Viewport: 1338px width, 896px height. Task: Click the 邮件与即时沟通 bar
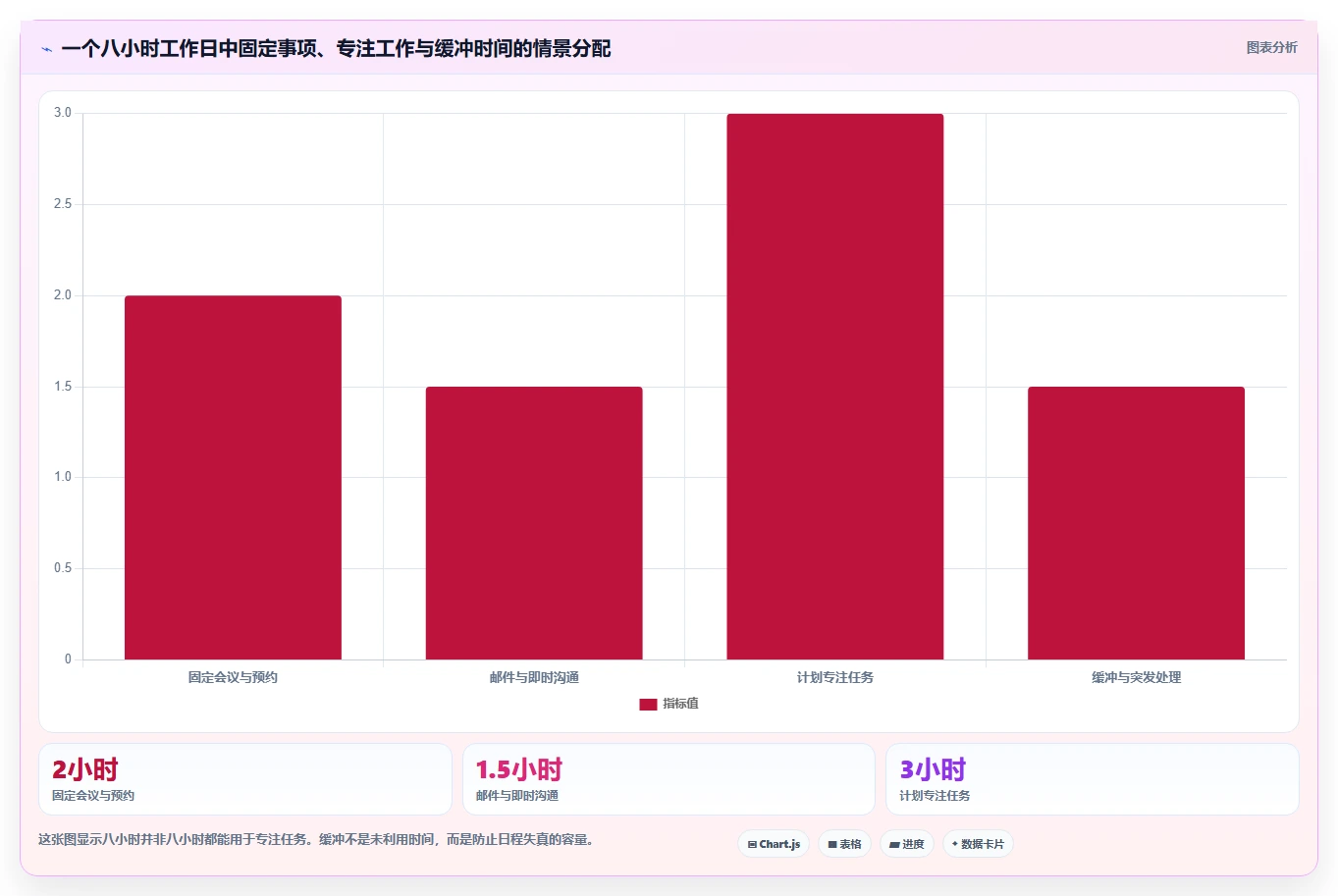(534, 523)
